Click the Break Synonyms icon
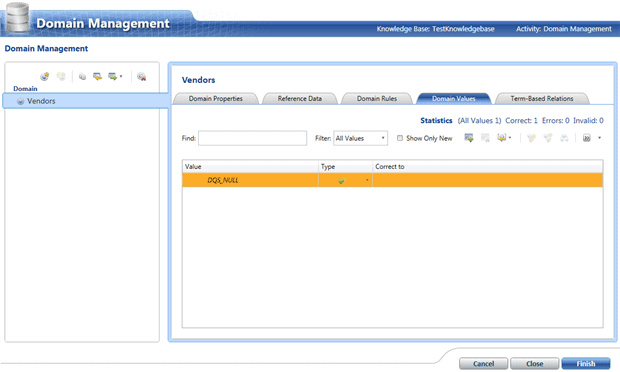Viewport: 620px width, 372px height. pyautogui.click(x=548, y=138)
